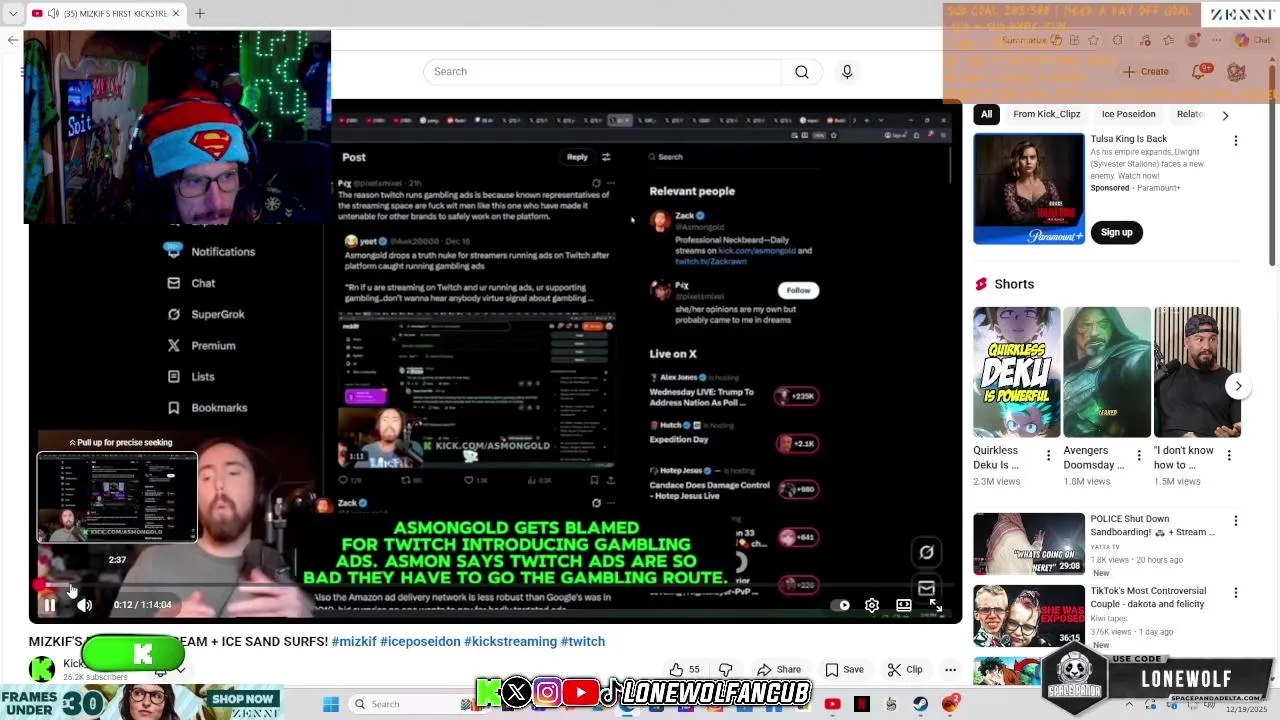The width and height of the screenshot is (1280, 720).
Task: Open YouTube from the taskbar
Action: (x=832, y=704)
